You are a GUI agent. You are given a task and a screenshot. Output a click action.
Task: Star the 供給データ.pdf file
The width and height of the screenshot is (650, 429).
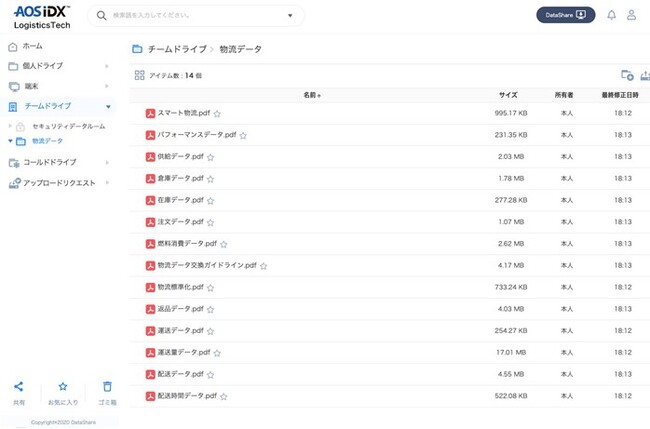(211, 157)
